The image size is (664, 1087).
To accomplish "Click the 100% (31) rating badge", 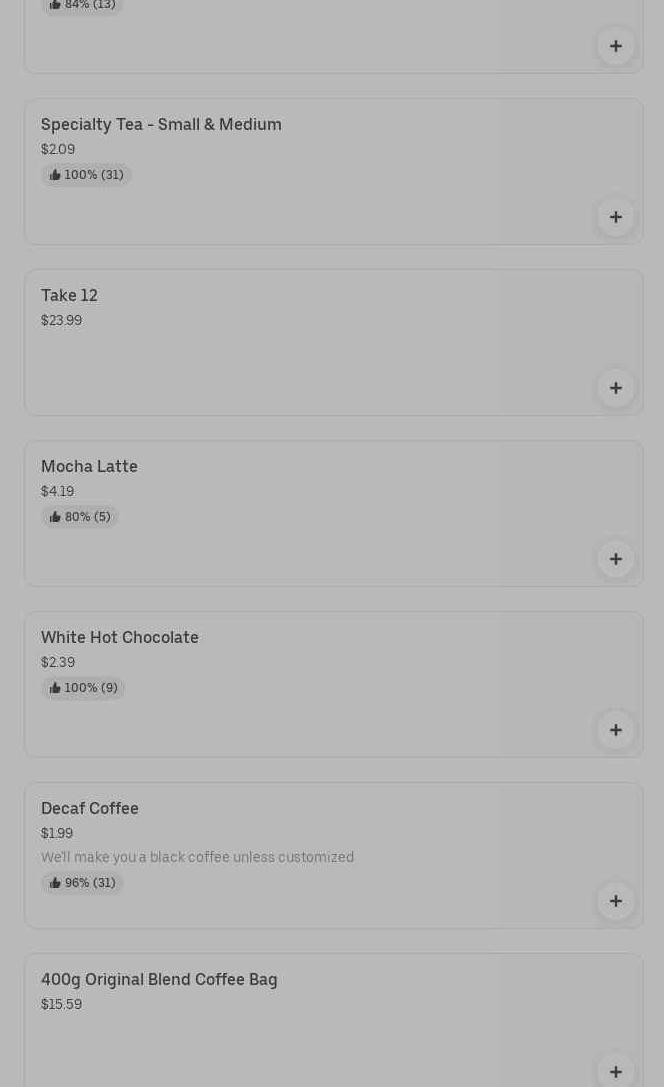I will (86, 175).
